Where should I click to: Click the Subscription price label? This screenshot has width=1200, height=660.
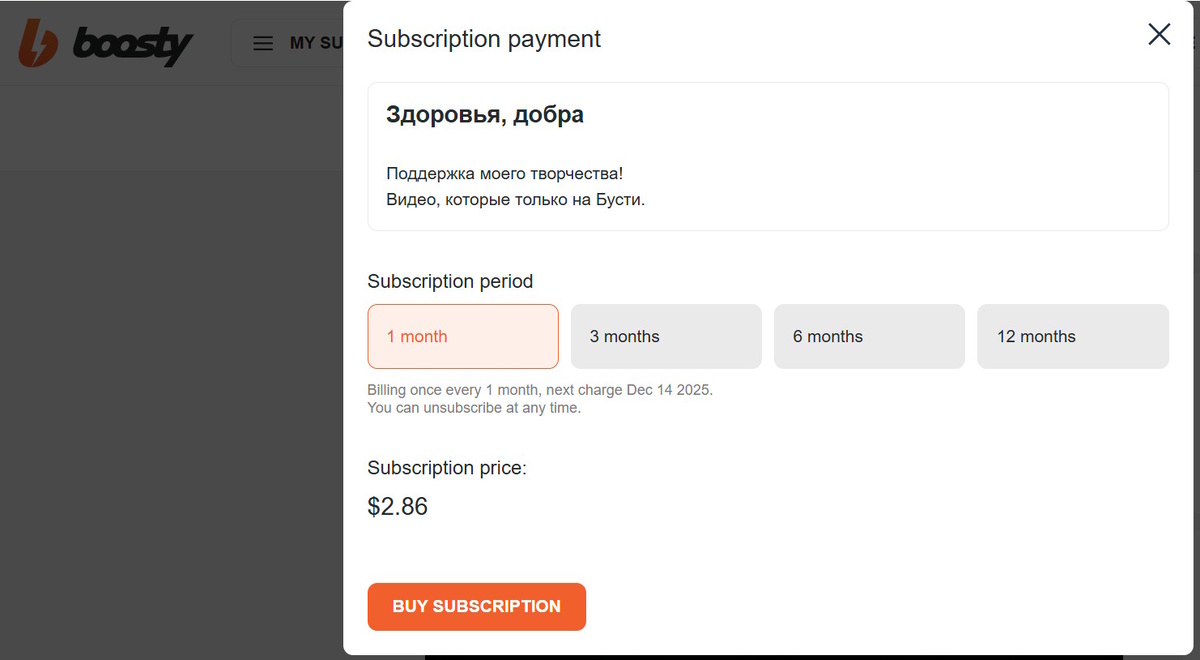pos(447,468)
